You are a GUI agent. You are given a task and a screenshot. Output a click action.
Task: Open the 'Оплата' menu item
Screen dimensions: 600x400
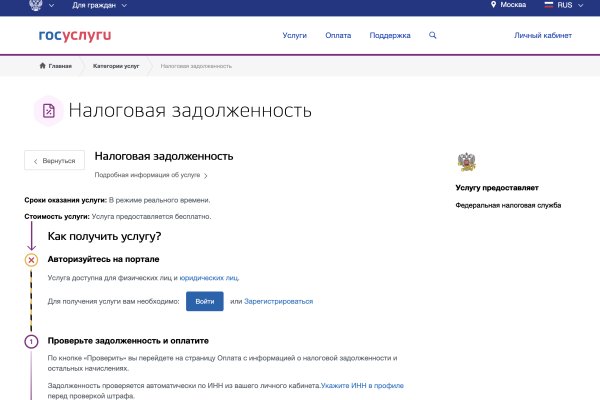coord(338,35)
